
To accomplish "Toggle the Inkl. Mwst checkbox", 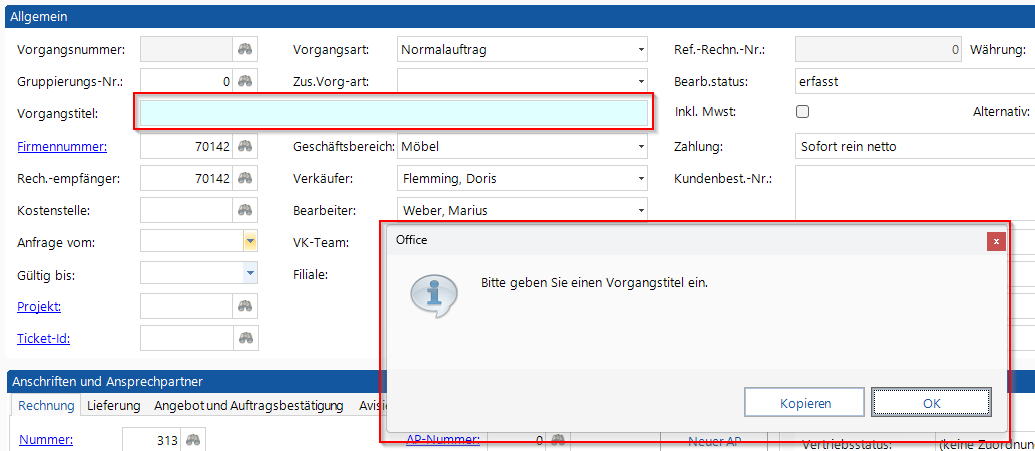I will pyautogui.click(x=802, y=113).
